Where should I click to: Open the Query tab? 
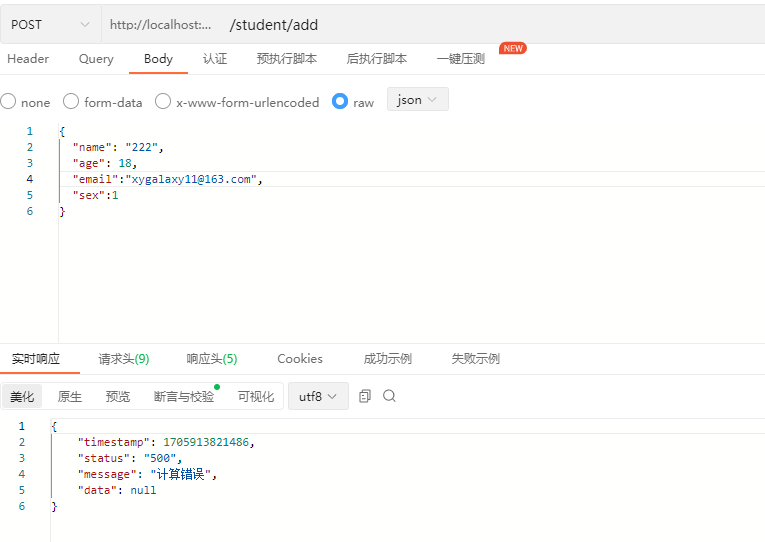(96, 59)
